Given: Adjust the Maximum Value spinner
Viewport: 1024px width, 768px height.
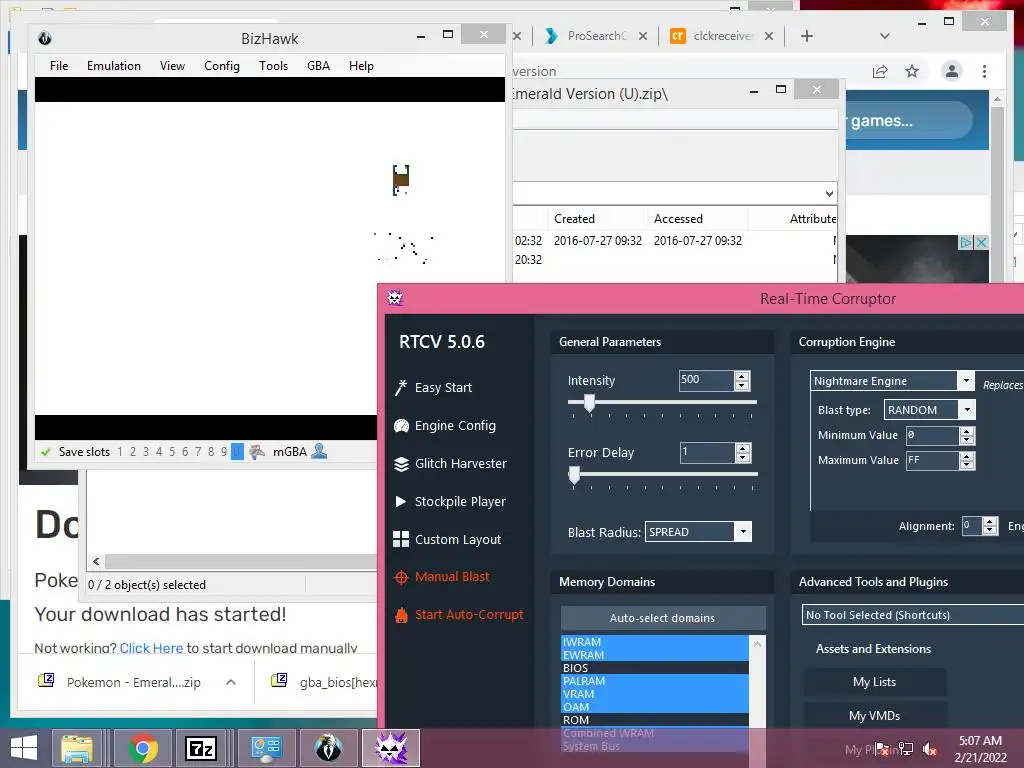Looking at the screenshot, I should [967, 460].
